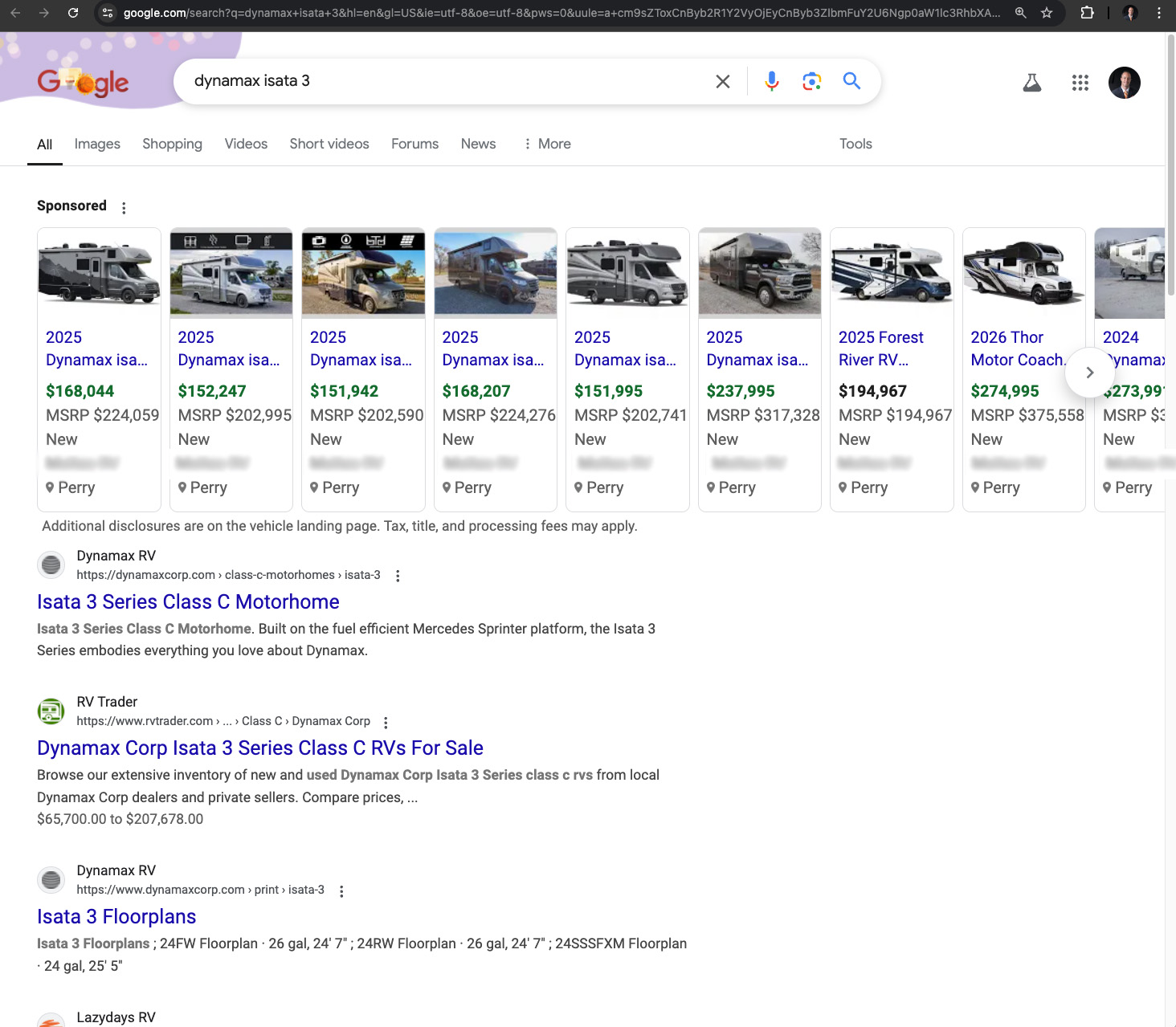1176x1027 pixels.
Task: Open the 2025 Forest River RV listing title
Action: coord(881,348)
